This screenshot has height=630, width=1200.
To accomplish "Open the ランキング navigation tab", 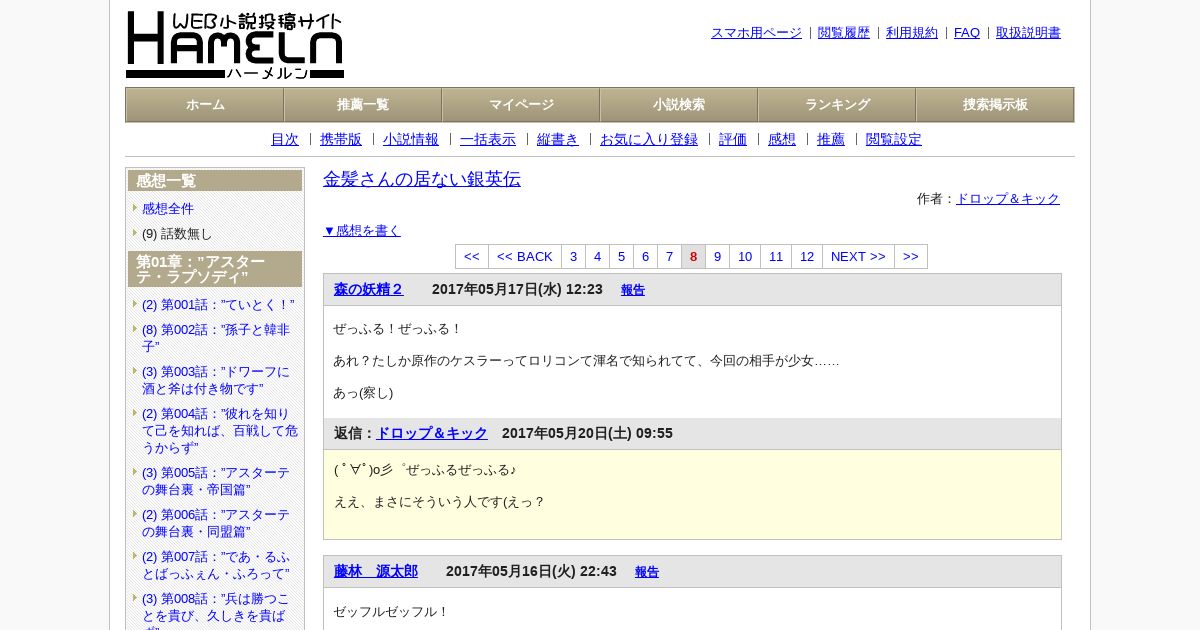I will tap(837, 105).
